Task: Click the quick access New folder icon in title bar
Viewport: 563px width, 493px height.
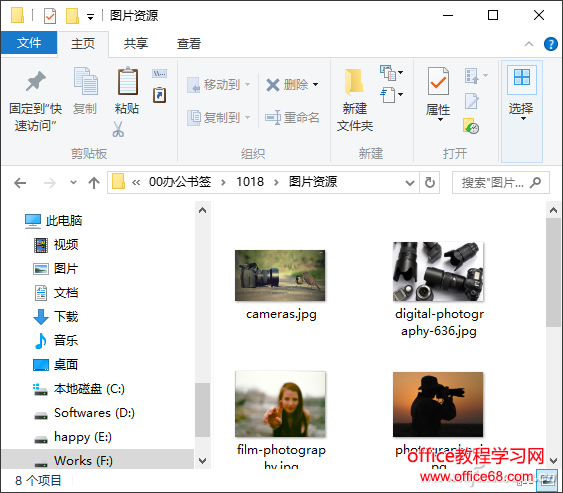Action: [x=72, y=16]
